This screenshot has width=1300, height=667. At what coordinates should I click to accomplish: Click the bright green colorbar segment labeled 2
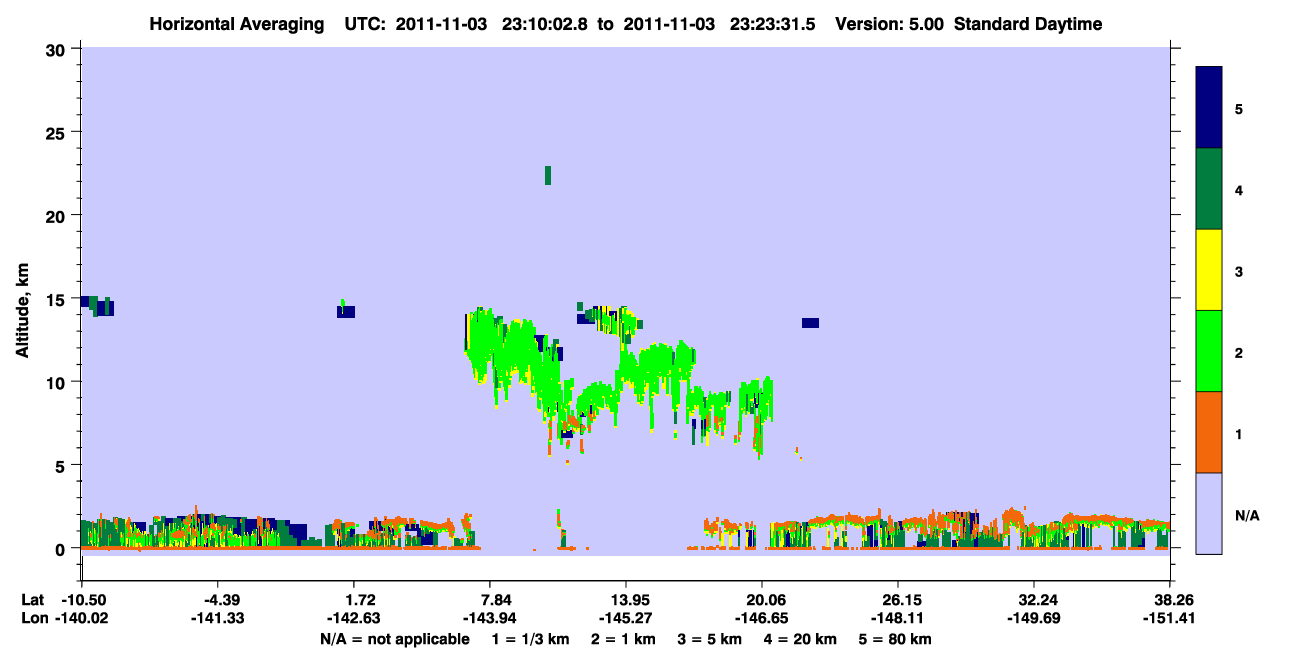click(1209, 351)
